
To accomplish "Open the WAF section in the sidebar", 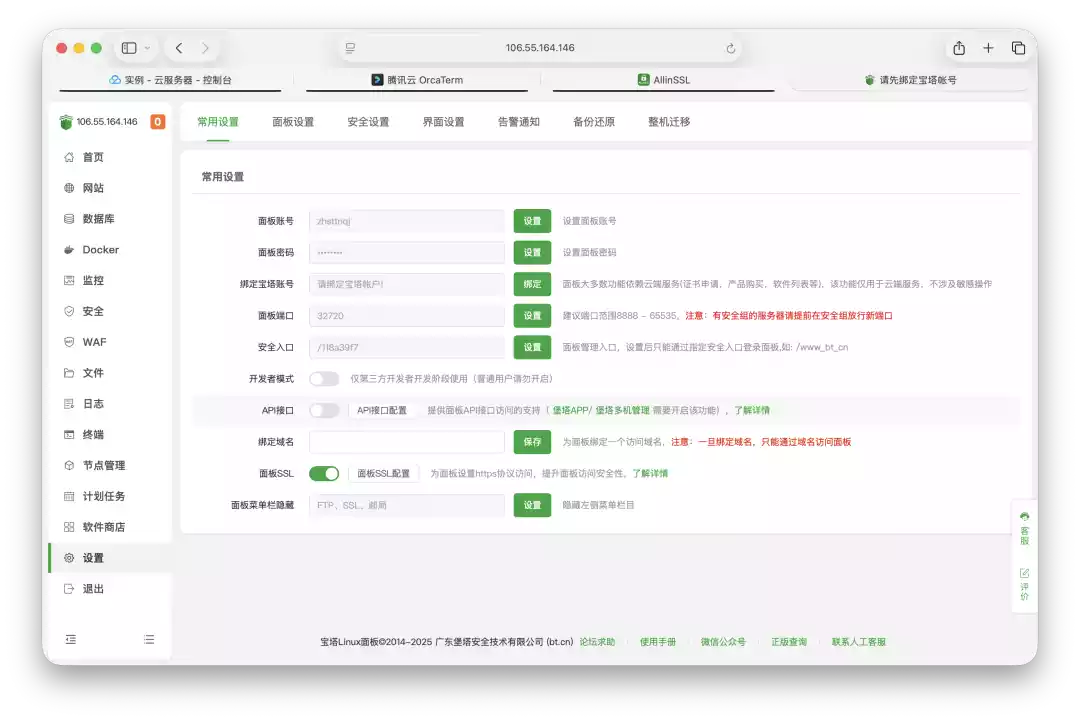I will pyautogui.click(x=97, y=341).
